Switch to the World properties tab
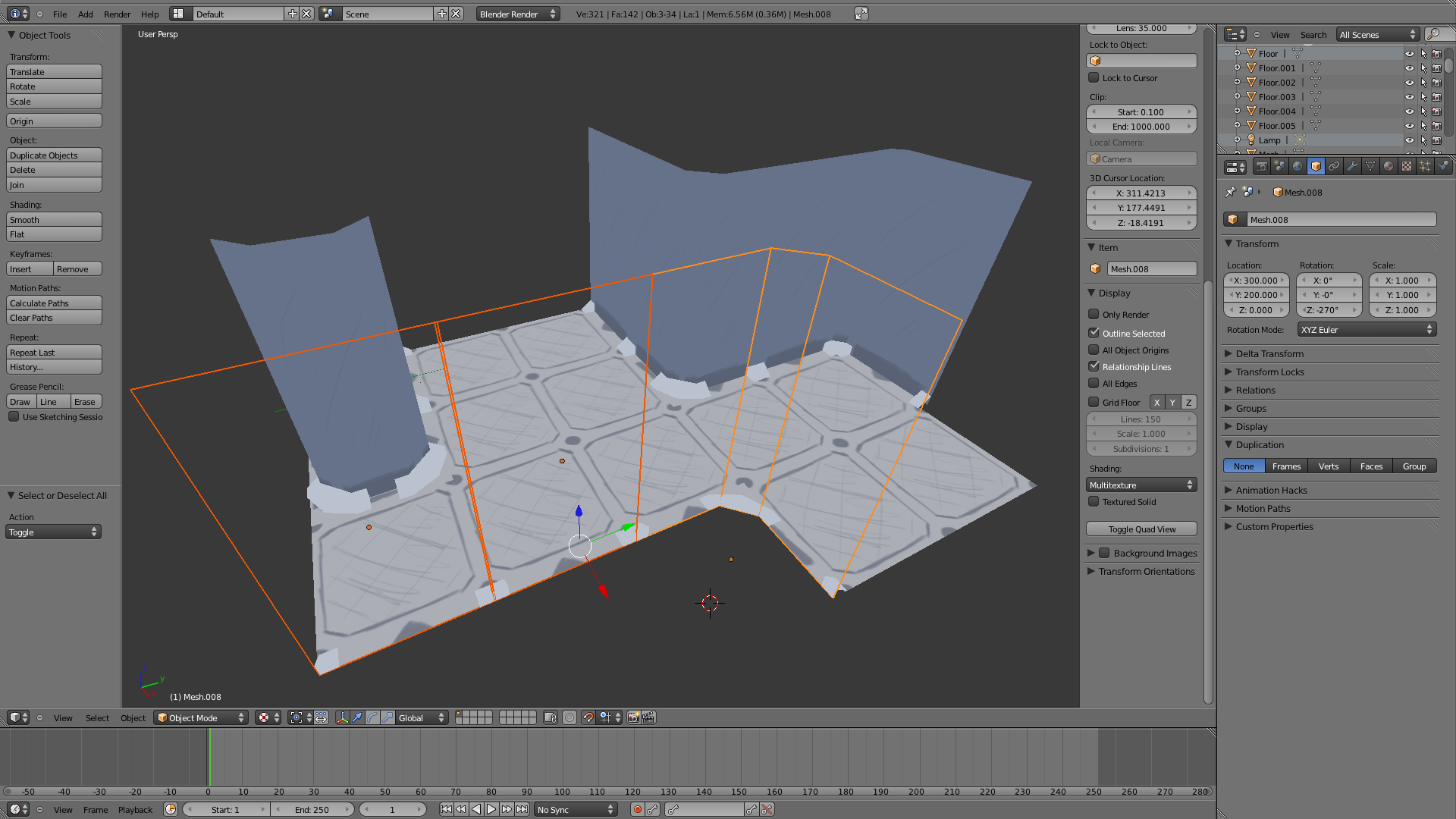The height and width of the screenshot is (819, 1456). coord(1298,166)
